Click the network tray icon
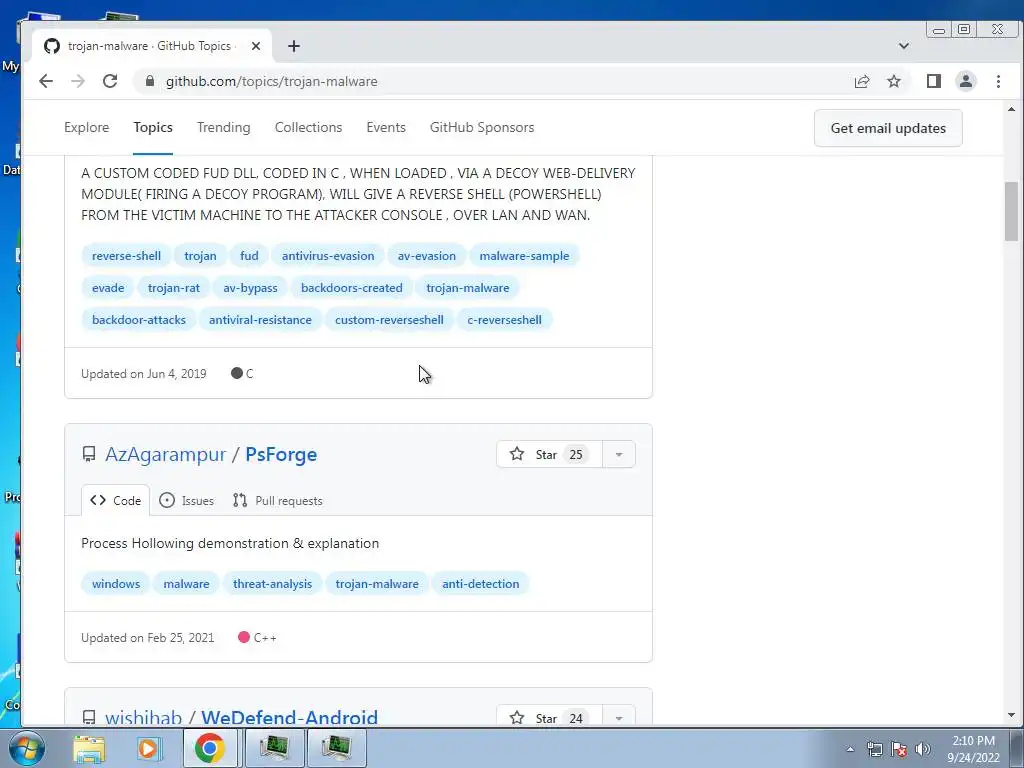The image size is (1024, 768). (x=874, y=749)
